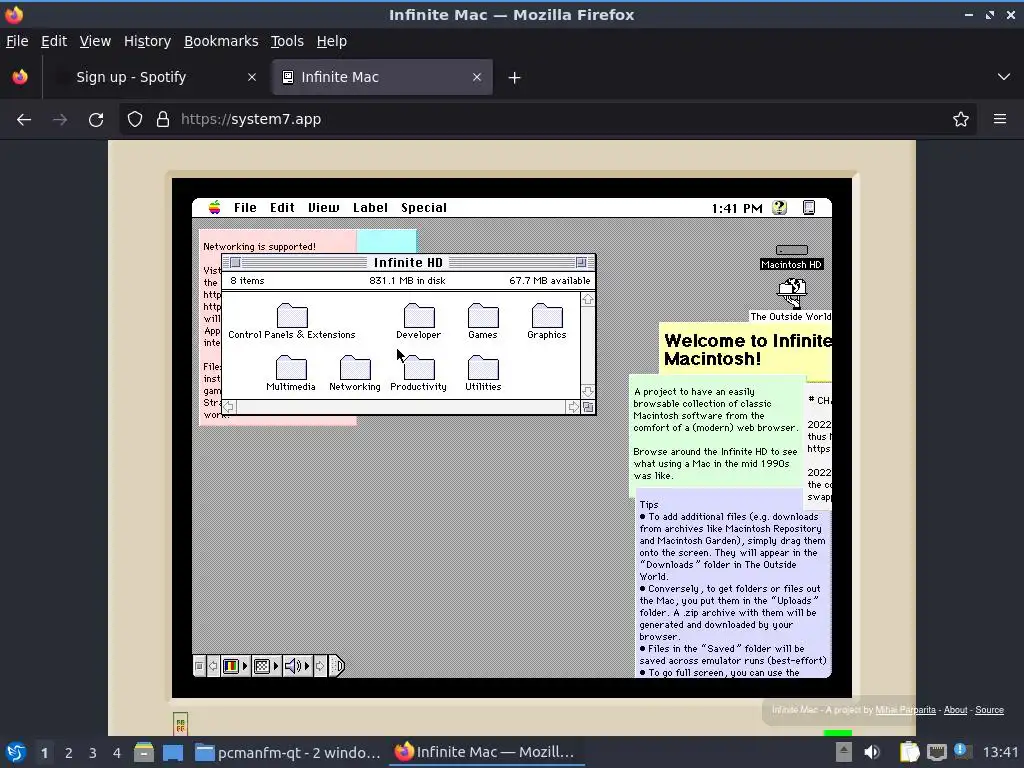Click the clipboard manager tray icon

coord(909,752)
